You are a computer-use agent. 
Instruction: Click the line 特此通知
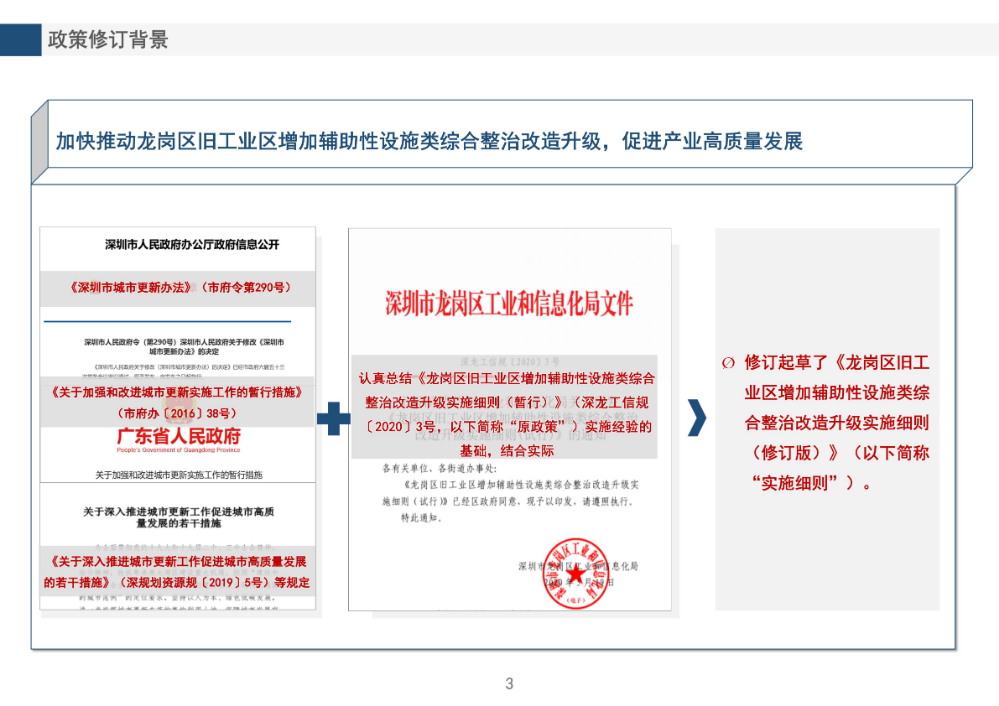coord(421,518)
